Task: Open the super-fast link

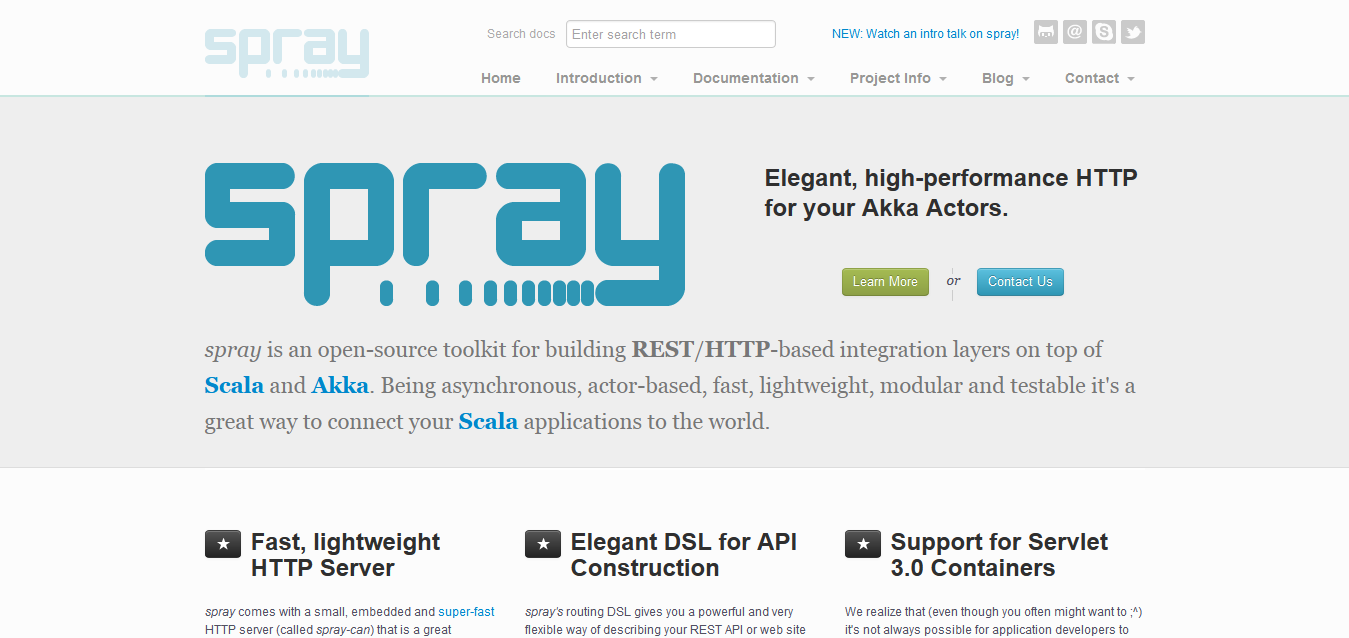Action: pyautogui.click(x=466, y=611)
